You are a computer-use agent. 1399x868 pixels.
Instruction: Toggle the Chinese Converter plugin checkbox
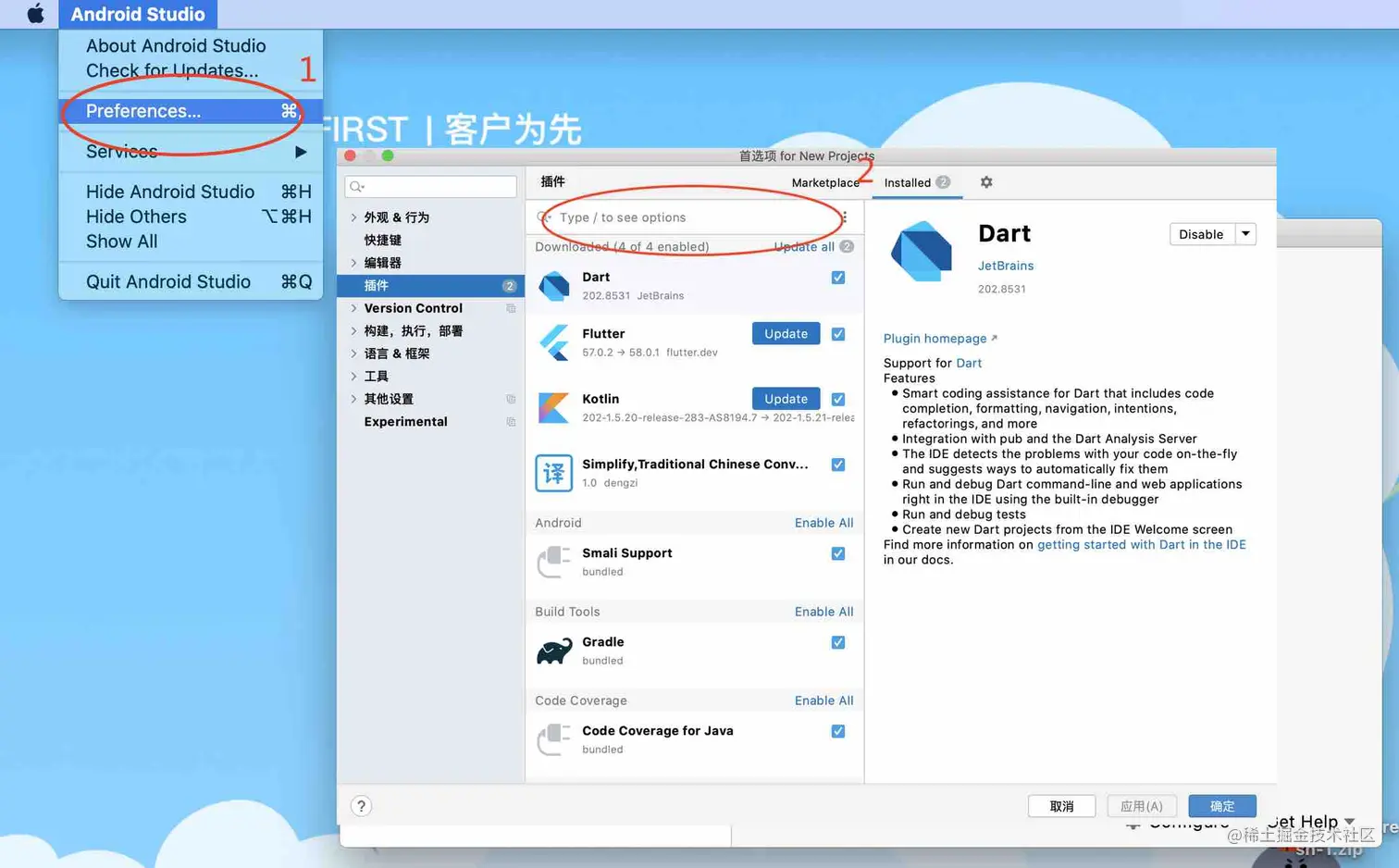click(x=838, y=465)
